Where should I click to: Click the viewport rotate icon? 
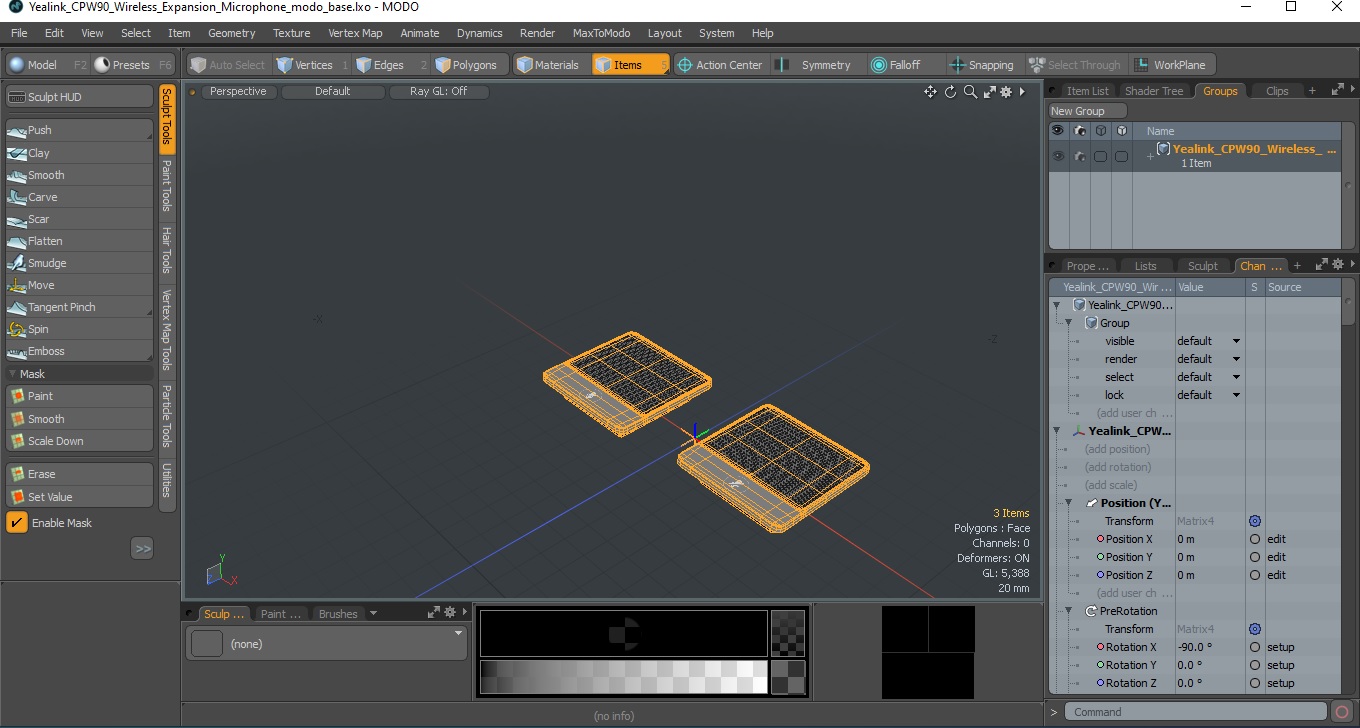pyautogui.click(x=950, y=92)
